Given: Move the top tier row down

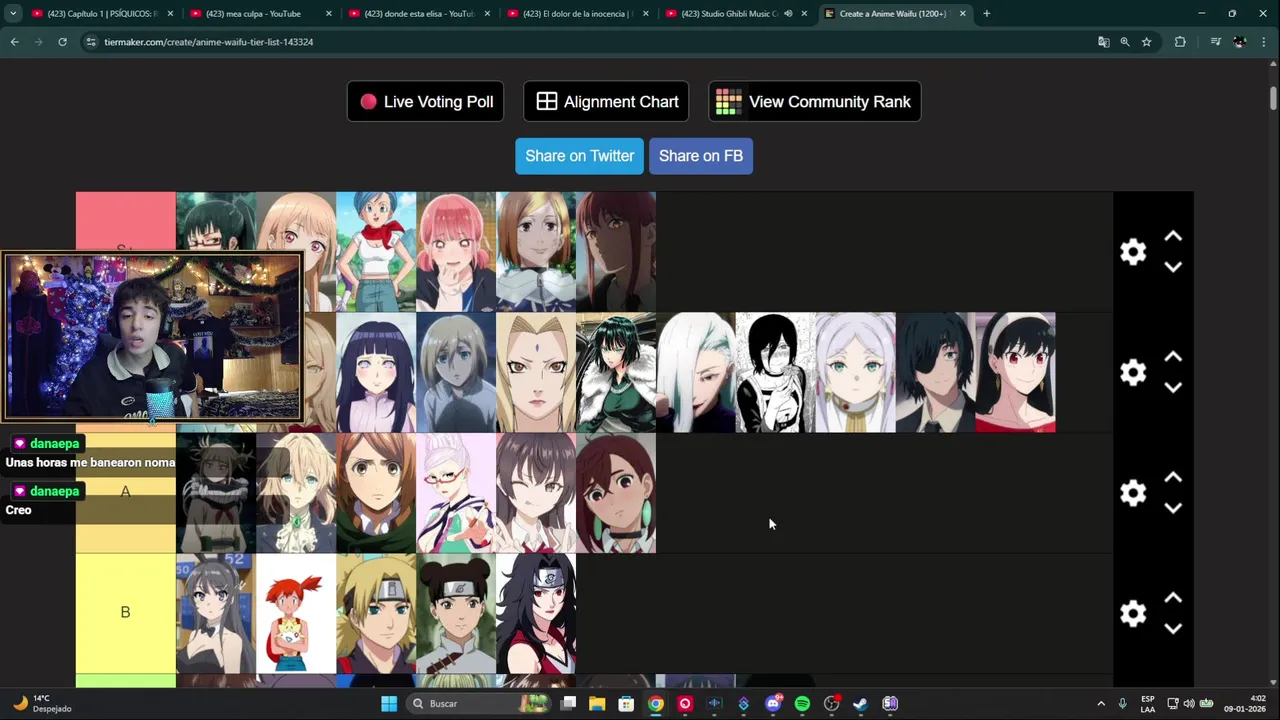Looking at the screenshot, I should (1173, 267).
